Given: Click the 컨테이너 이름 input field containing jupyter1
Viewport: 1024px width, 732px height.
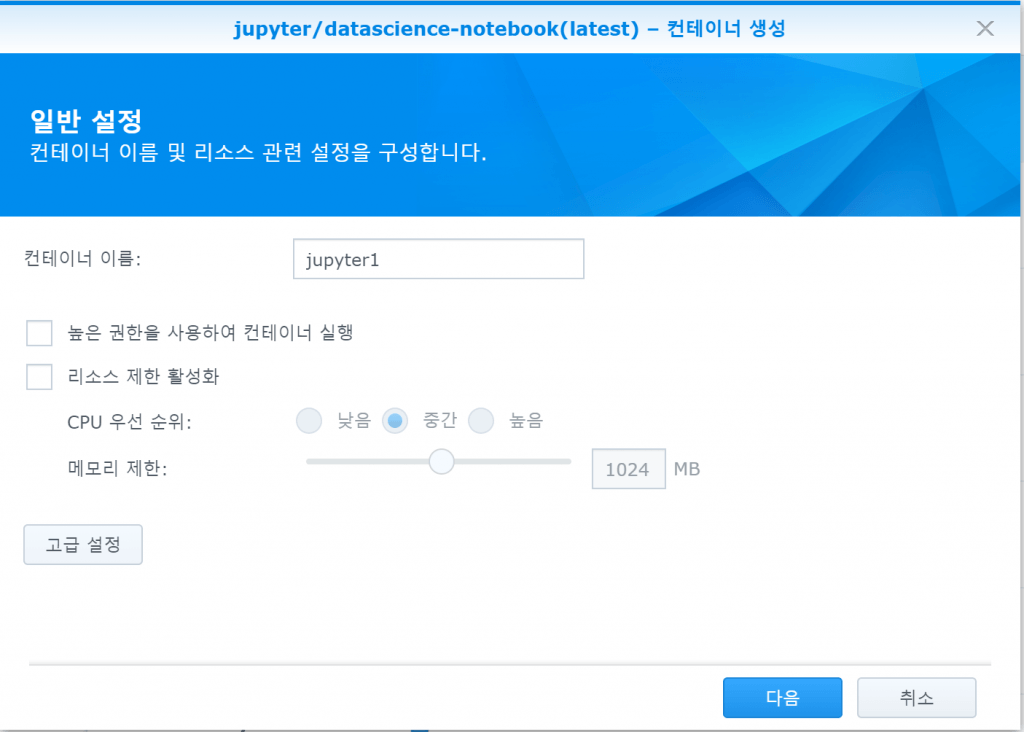Looking at the screenshot, I should tap(438, 259).
